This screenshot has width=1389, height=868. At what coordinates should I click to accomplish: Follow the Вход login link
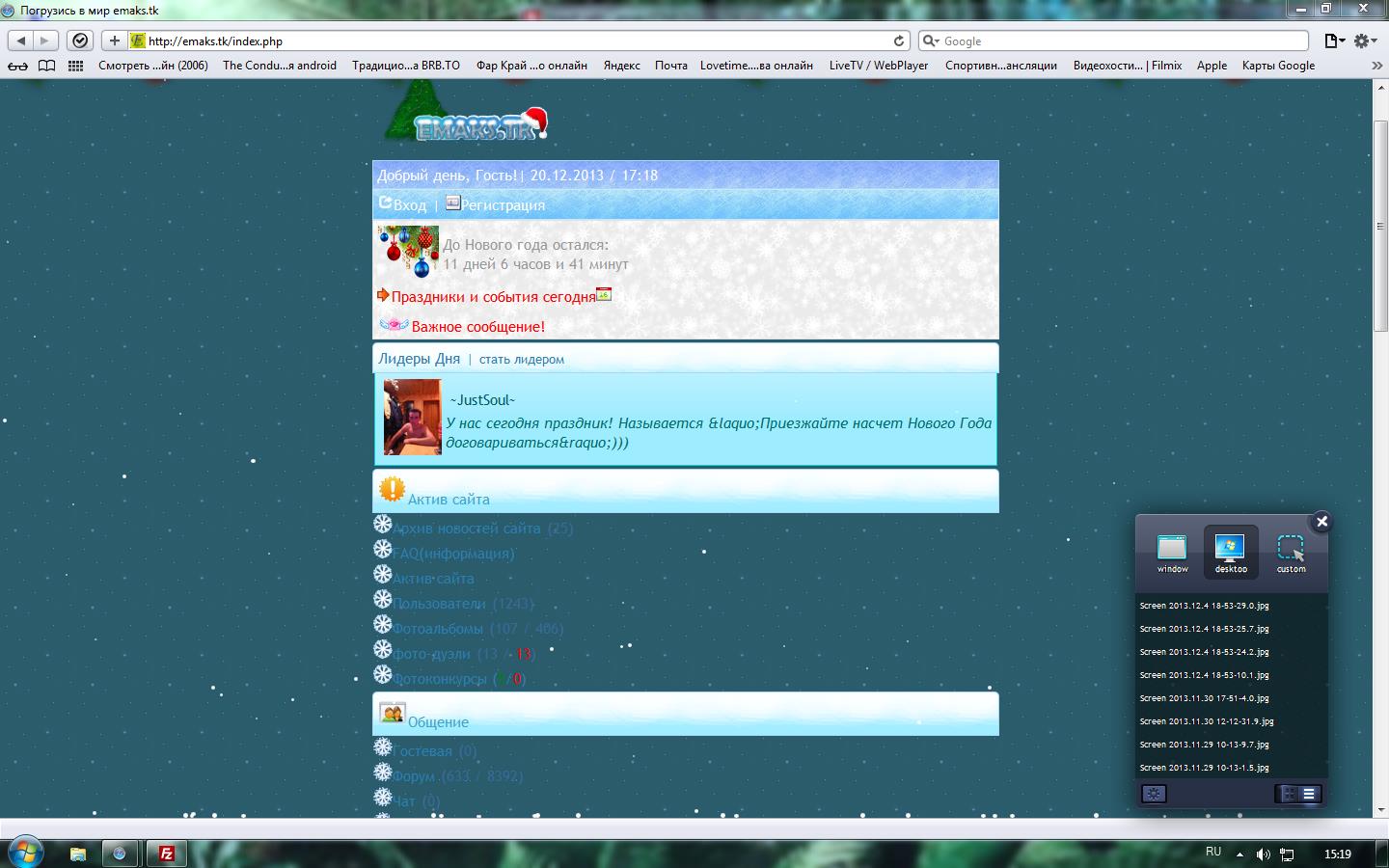[x=410, y=204]
